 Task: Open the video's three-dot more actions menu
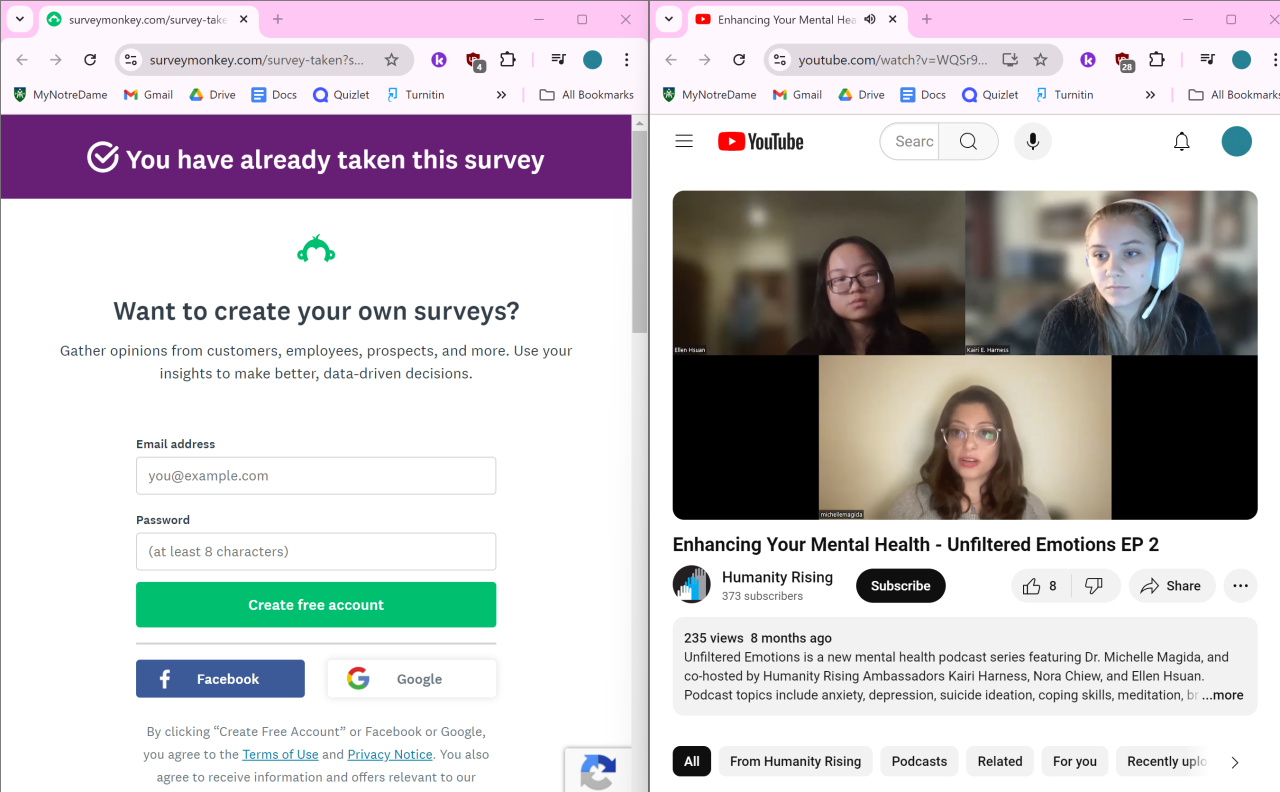[1241, 586]
